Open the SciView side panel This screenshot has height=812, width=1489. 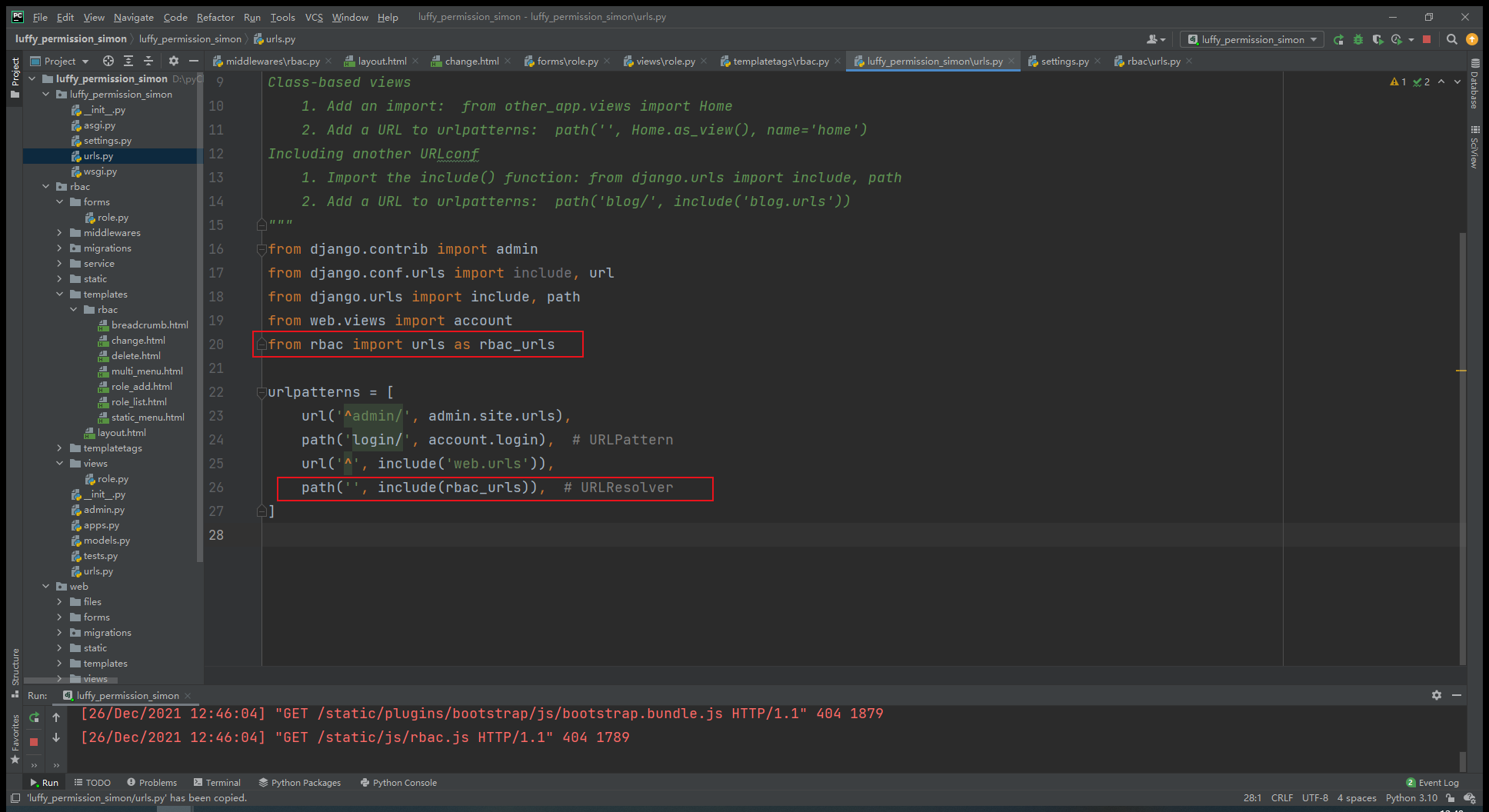(x=1474, y=147)
